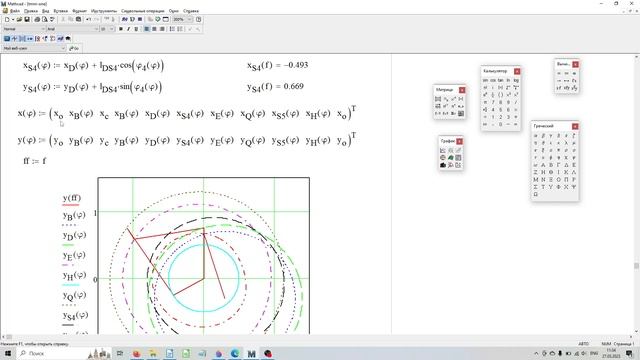
Task: Click the Open file folder icon
Action: [20, 19]
